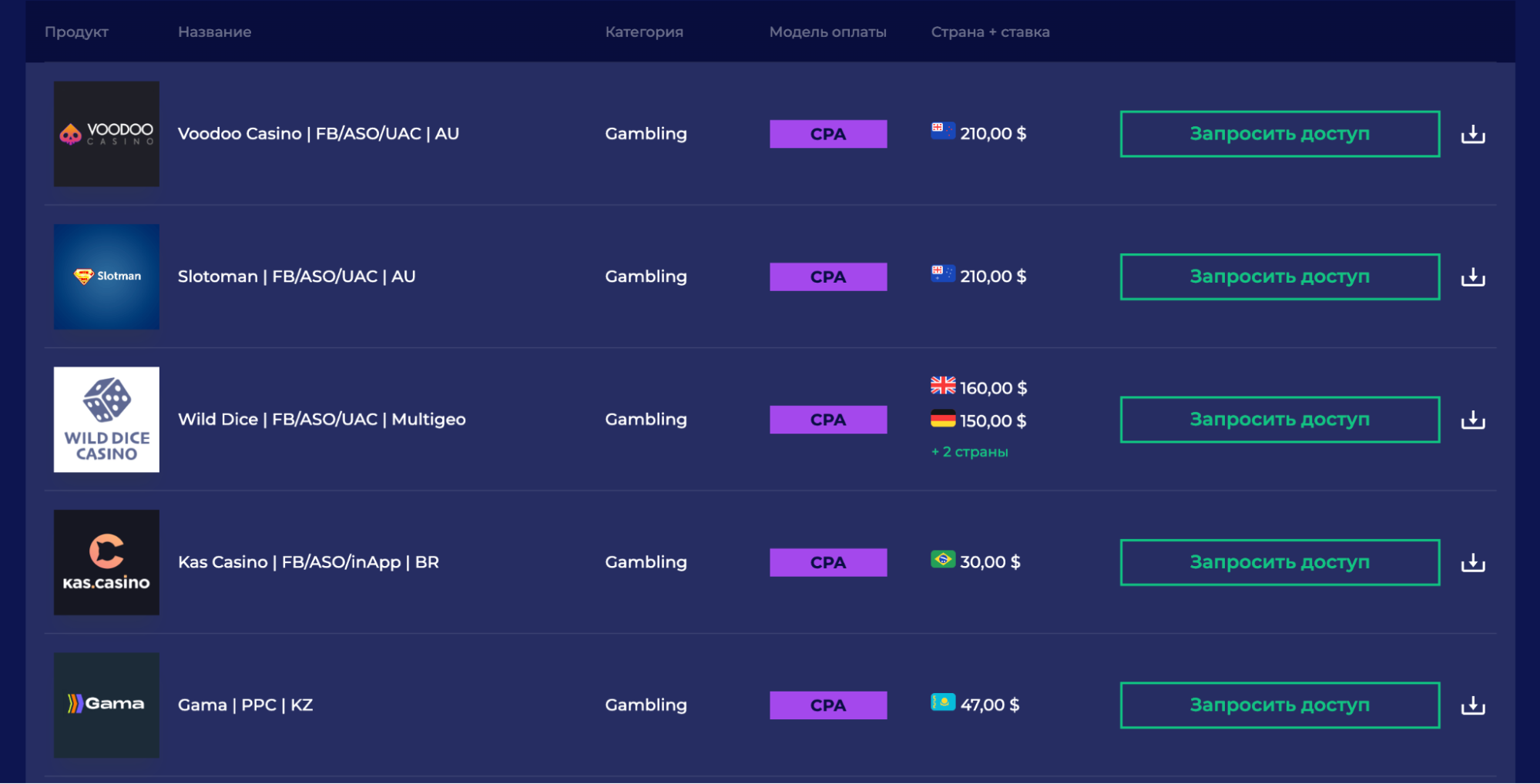Image resolution: width=1540 pixels, height=784 pixels.
Task: Select 'Wild Dice | FB/ASO/UAC | Multigeo' title
Action: click(322, 419)
